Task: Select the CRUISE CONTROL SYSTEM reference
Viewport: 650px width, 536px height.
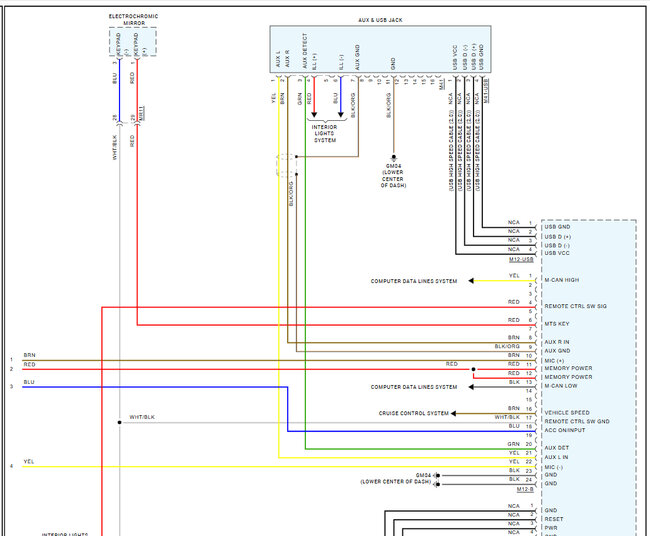Action: click(x=413, y=413)
